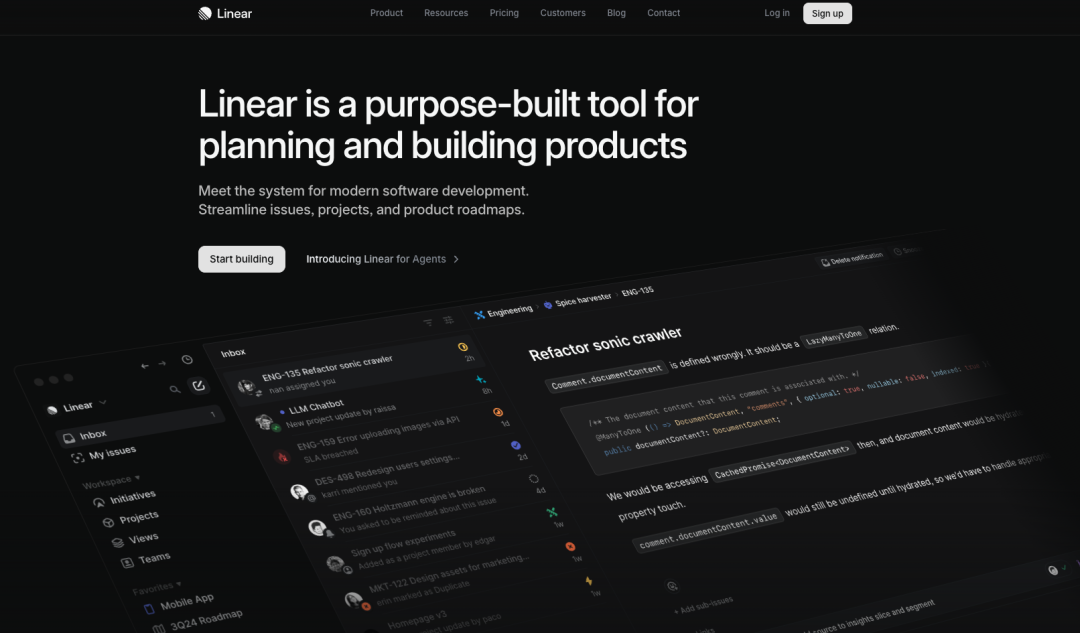This screenshot has height=633, width=1080.
Task: Select ENG-135 Refactor sonic crawler notification
Action: [x=355, y=373]
